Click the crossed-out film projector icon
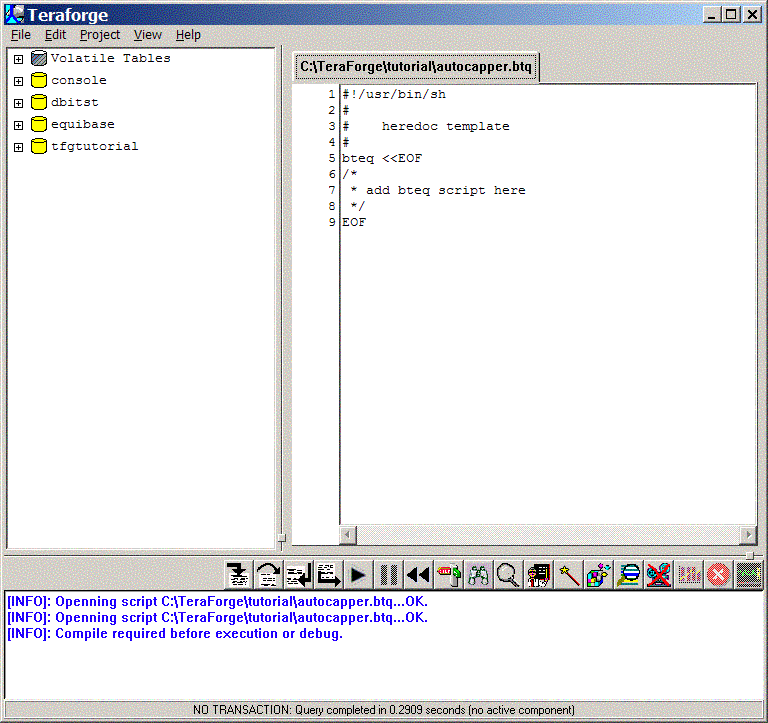 click(x=659, y=575)
